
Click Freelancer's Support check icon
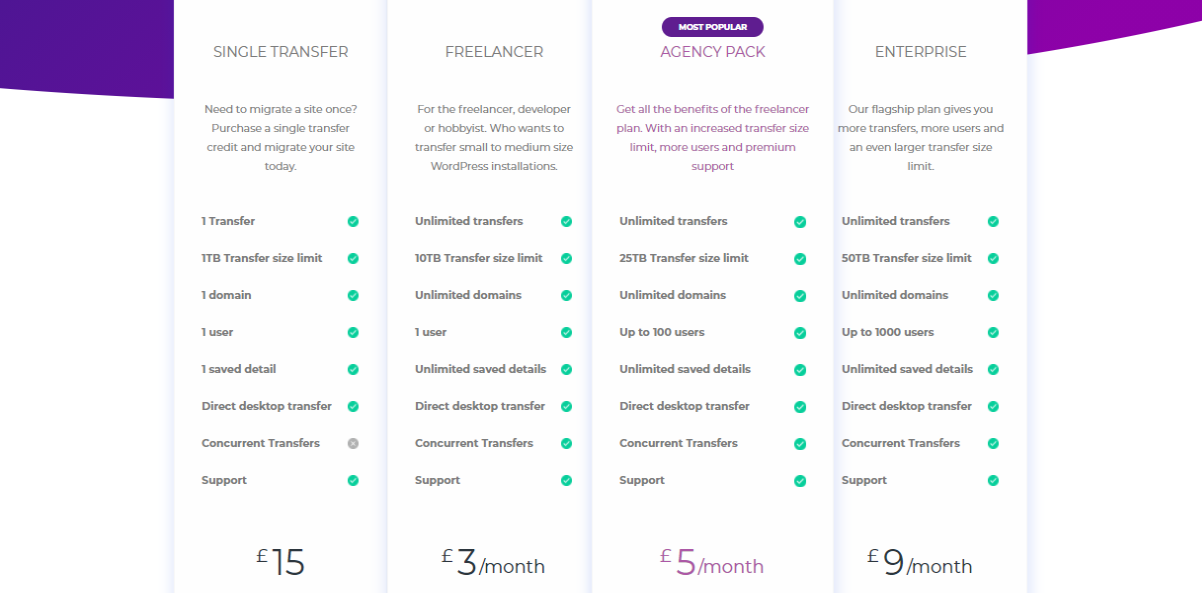coord(566,480)
